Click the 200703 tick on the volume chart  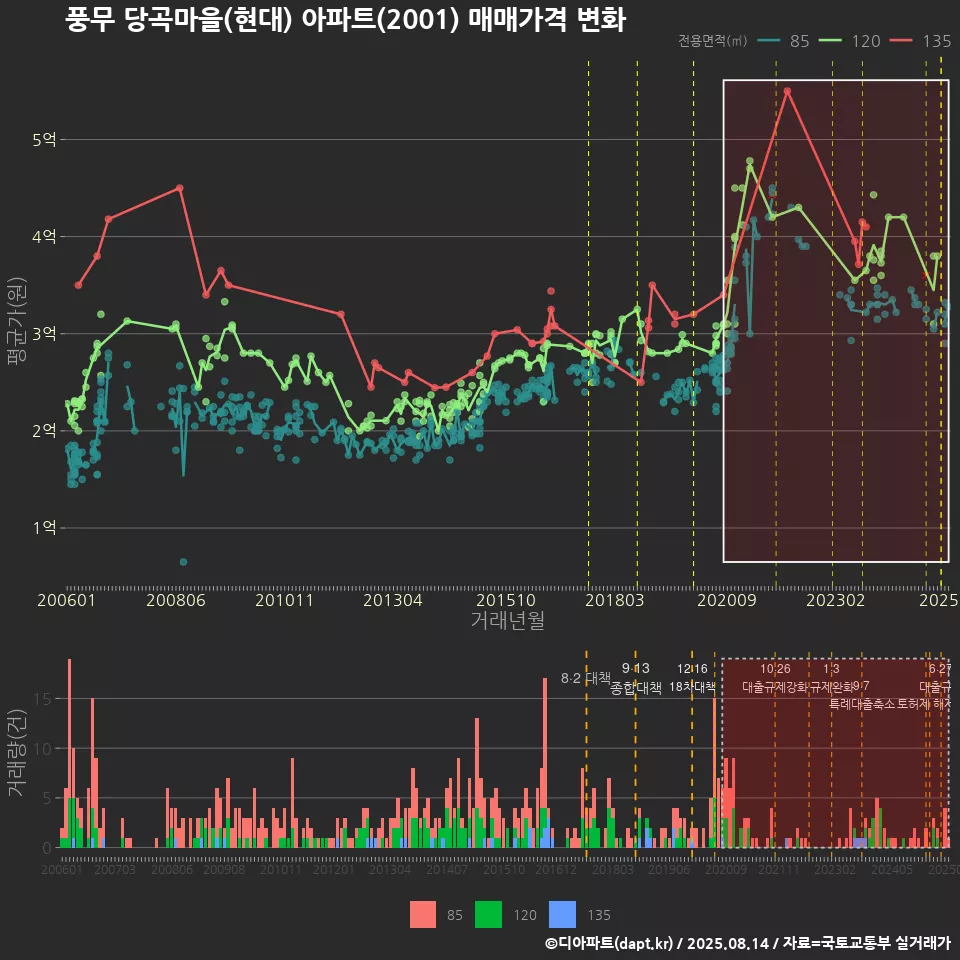[x=114, y=869]
